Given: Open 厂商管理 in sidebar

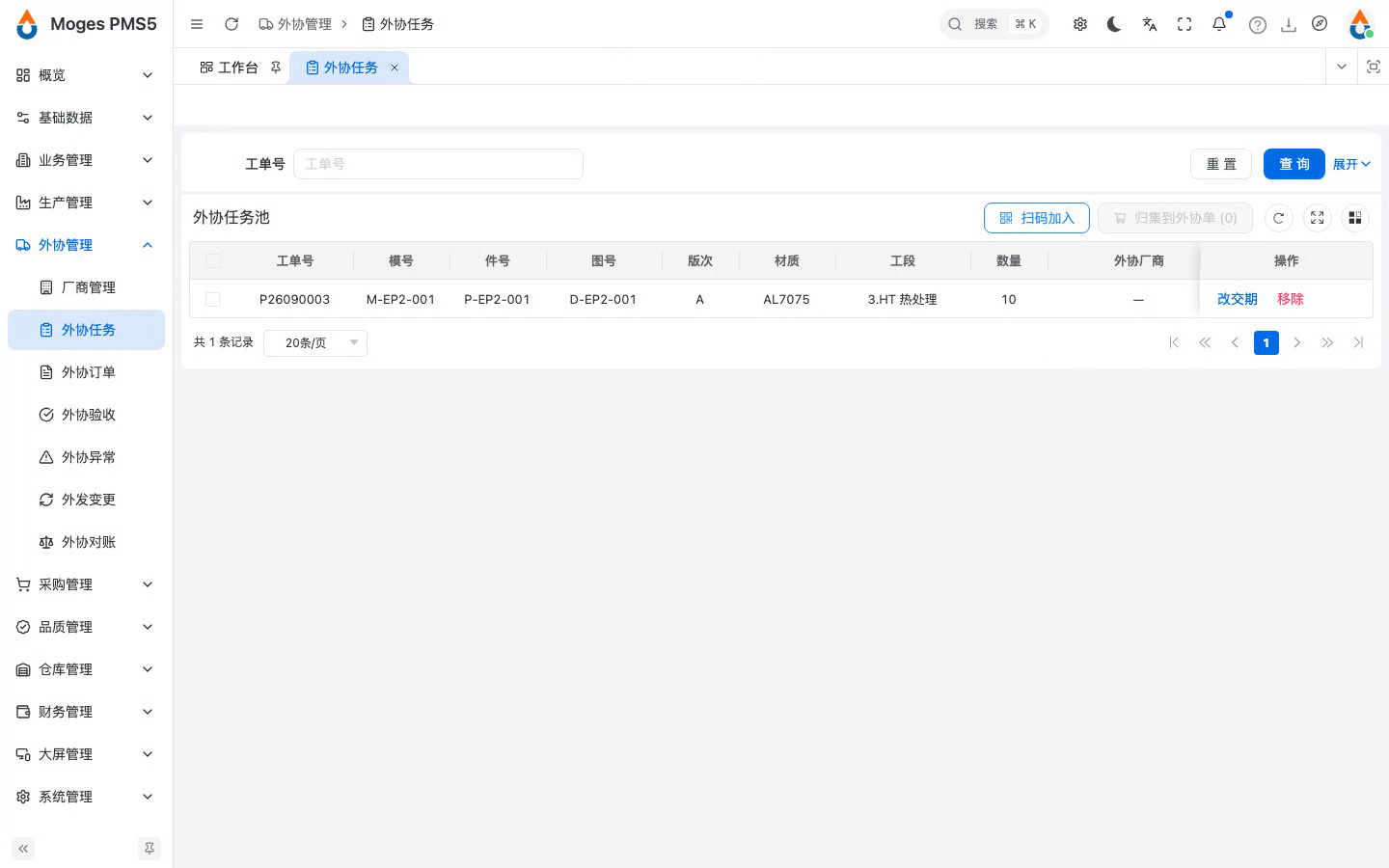Looking at the screenshot, I should tap(86, 287).
